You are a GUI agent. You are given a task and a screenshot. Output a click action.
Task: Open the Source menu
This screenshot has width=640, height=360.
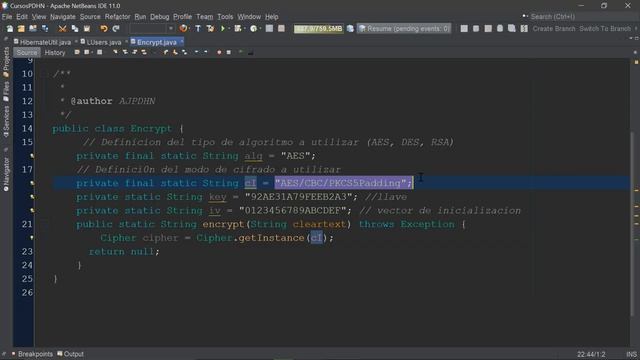90,17
